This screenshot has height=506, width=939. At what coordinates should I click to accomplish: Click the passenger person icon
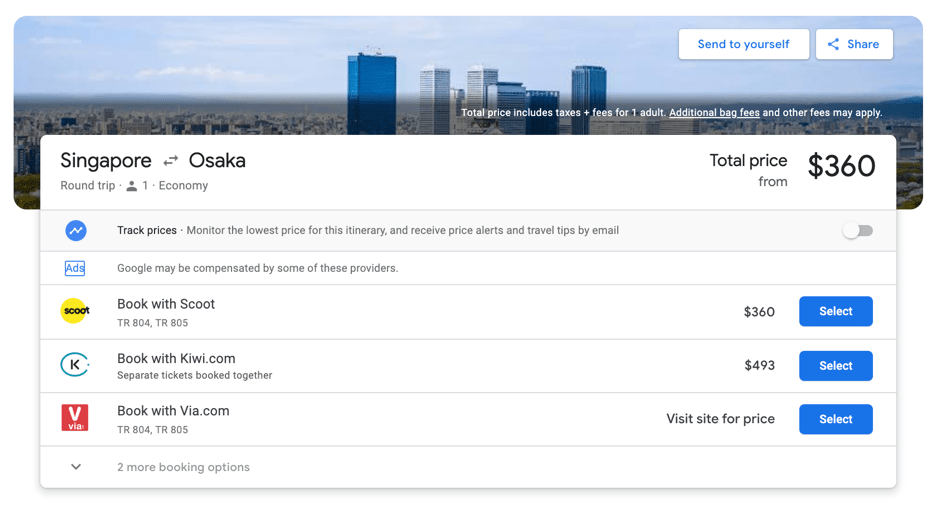[131, 186]
